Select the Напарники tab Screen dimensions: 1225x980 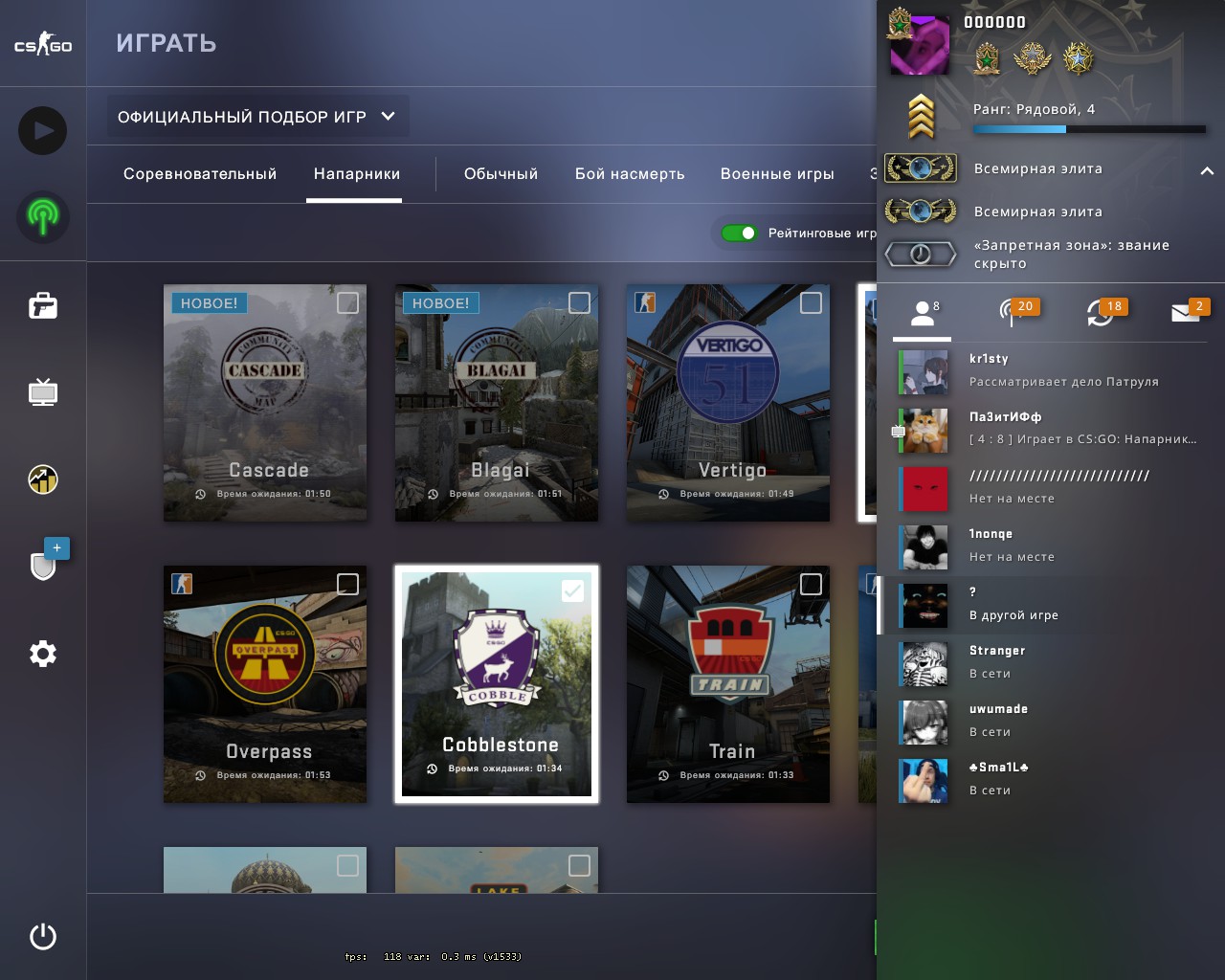[357, 174]
